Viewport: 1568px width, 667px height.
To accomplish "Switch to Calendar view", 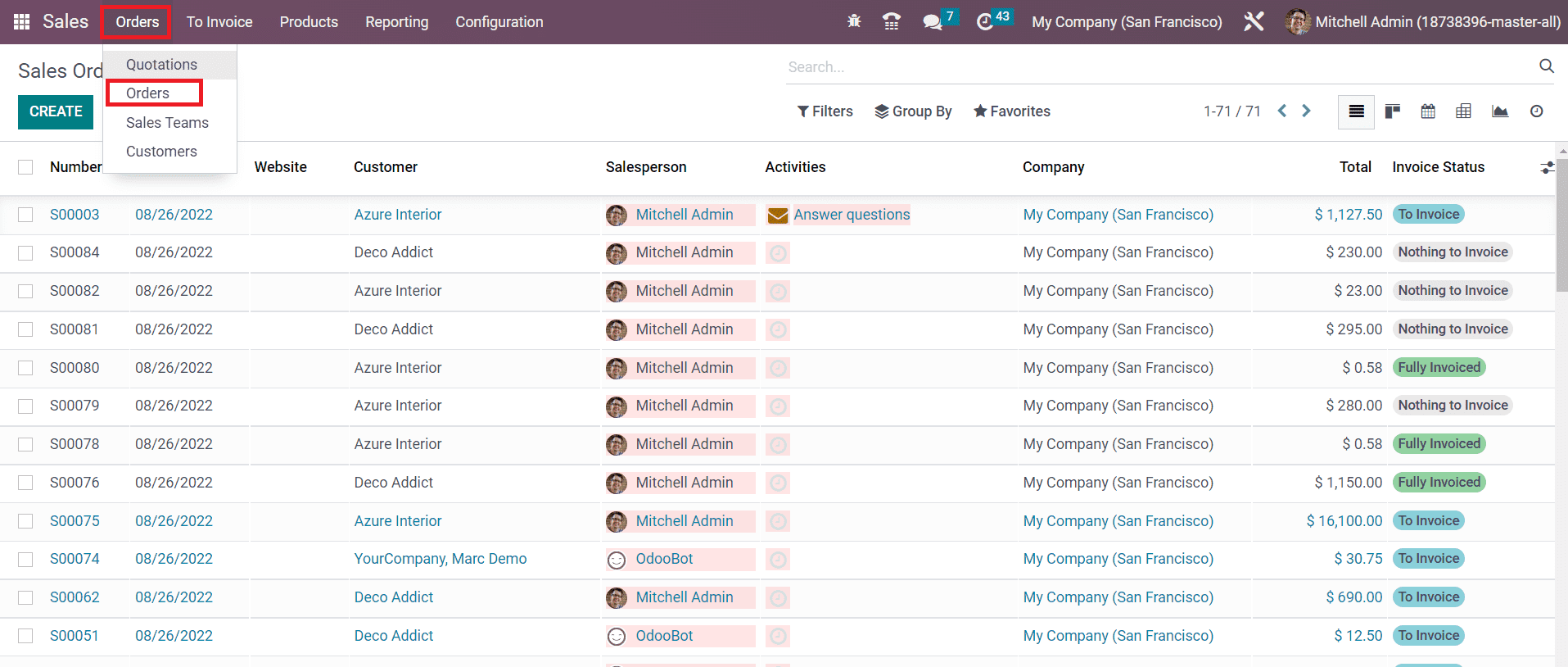I will coord(1428,111).
